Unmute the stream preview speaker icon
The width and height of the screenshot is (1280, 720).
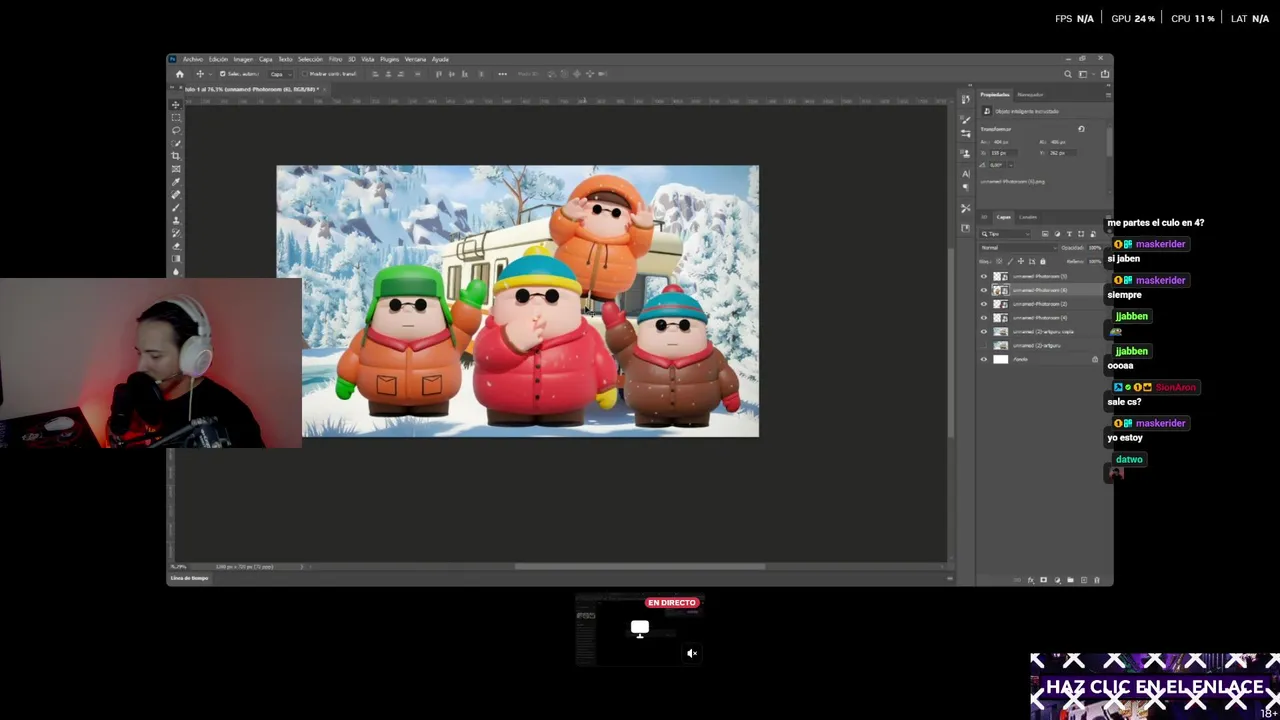click(691, 653)
